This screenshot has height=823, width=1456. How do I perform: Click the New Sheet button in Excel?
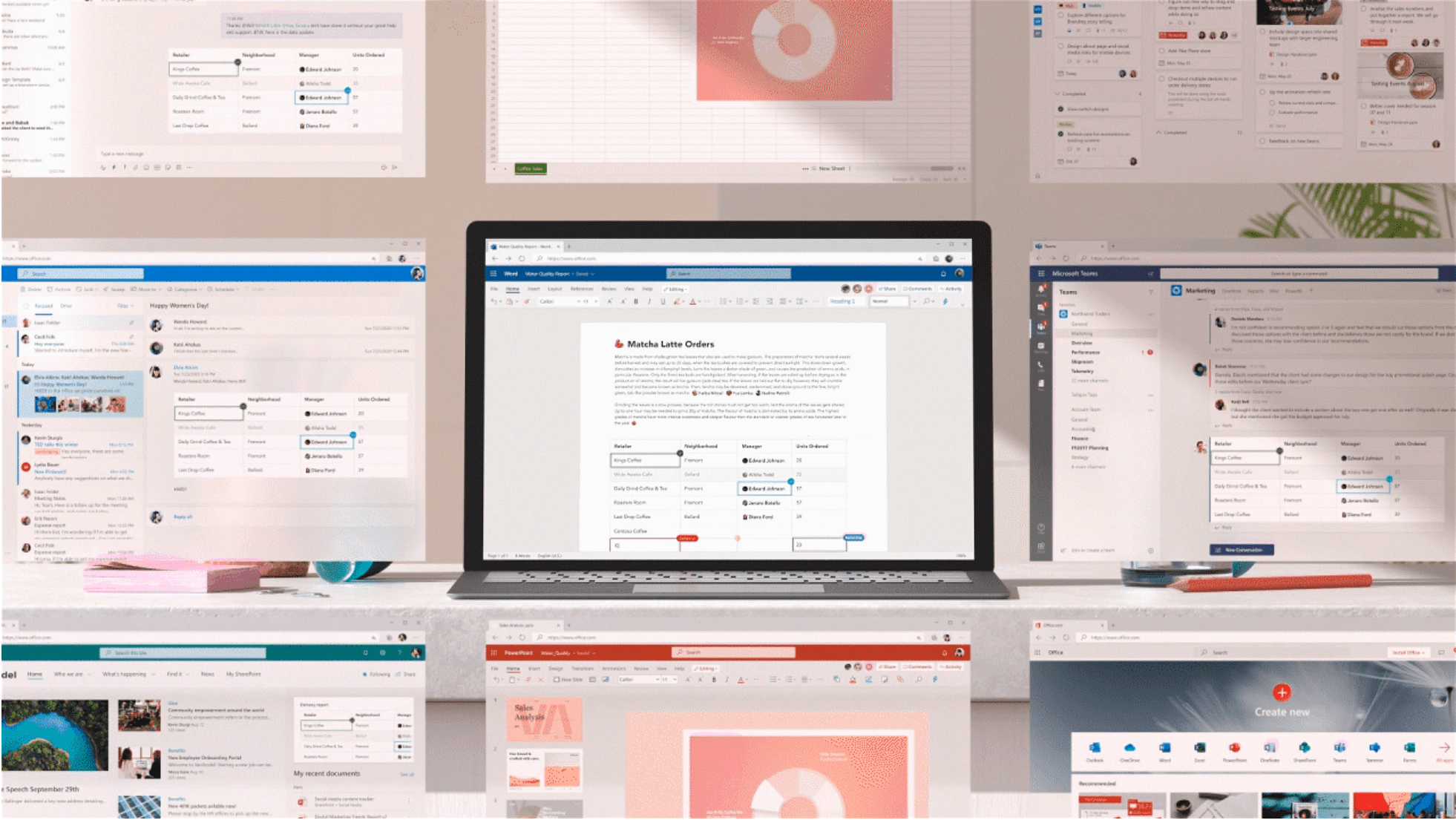click(x=833, y=168)
